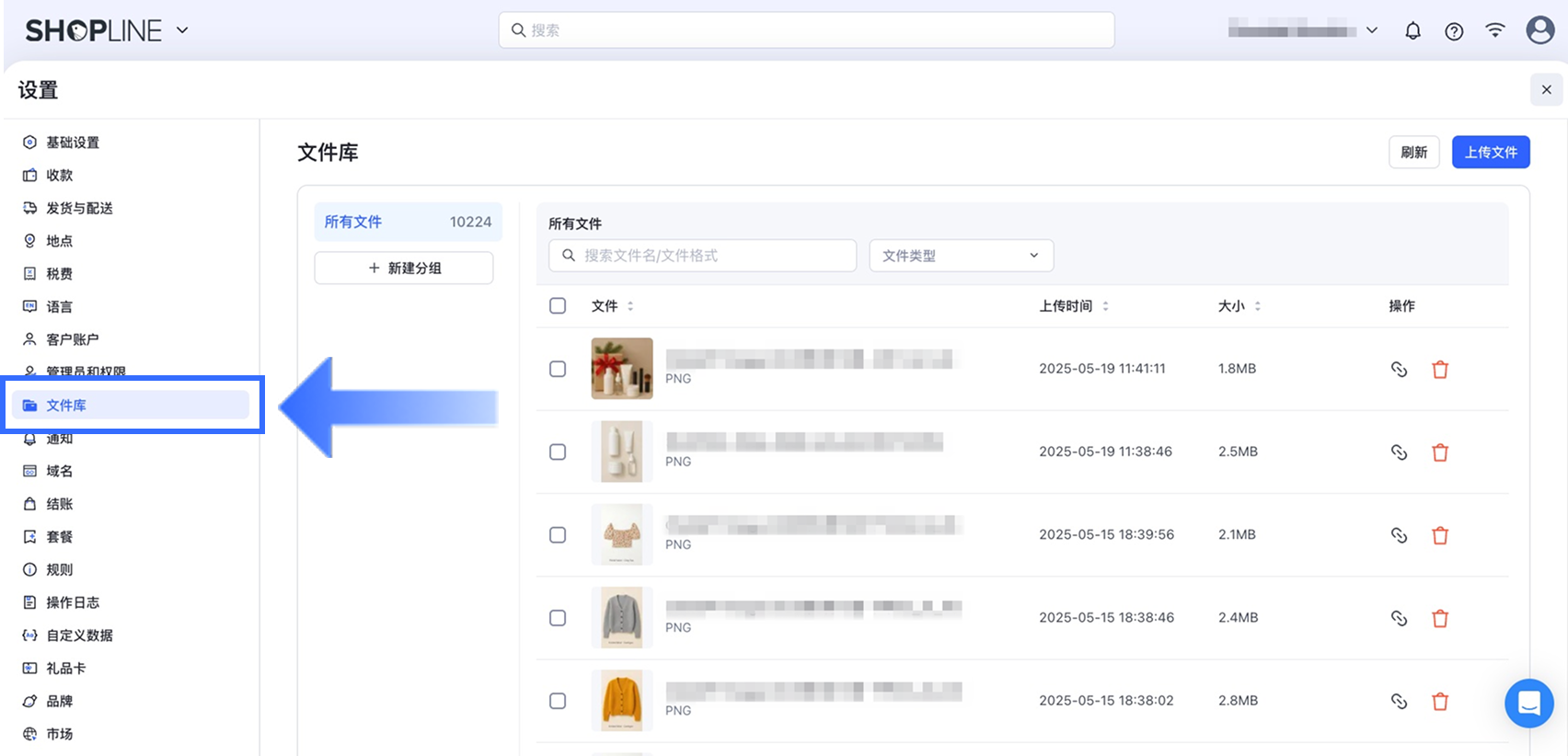1568x756 pixels.
Task: Select checkbox of the 1.8MB PNG file
Action: click(558, 369)
